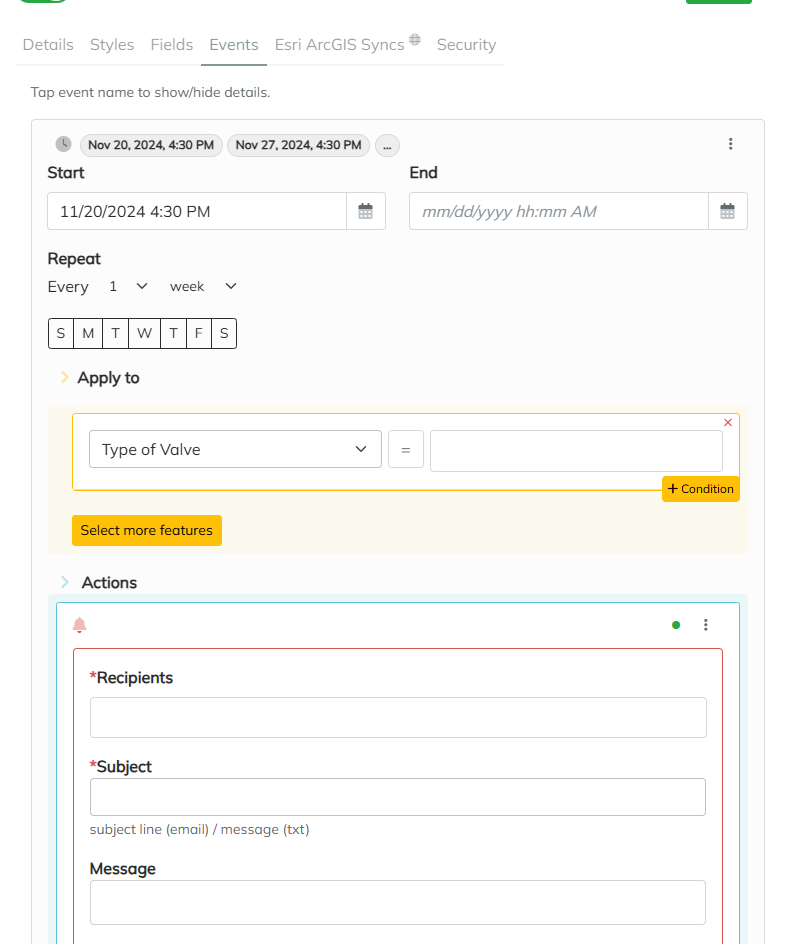Click the Recipients input field
The width and height of the screenshot is (796, 944).
click(x=398, y=717)
